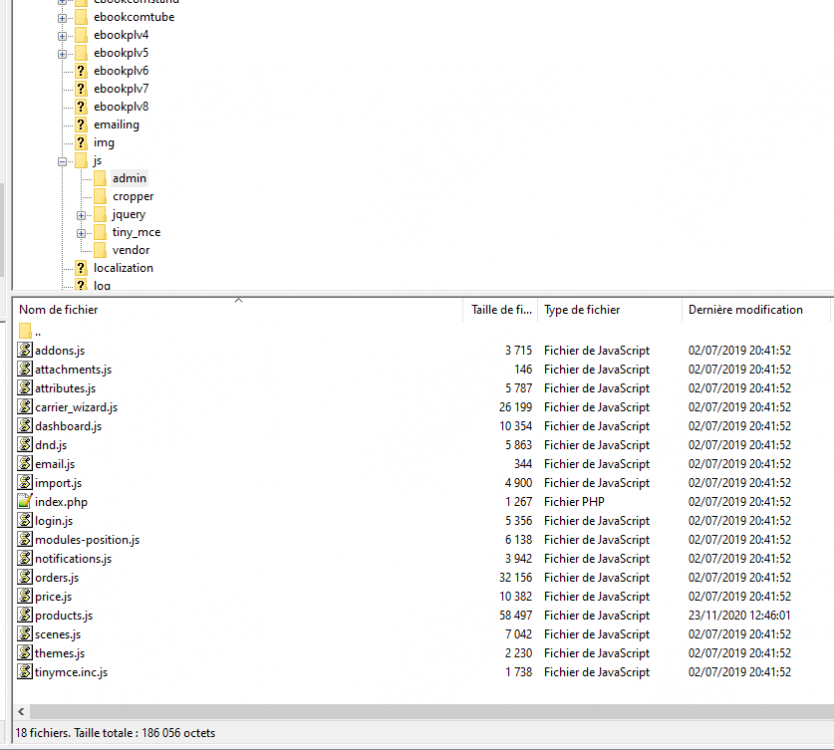Click the question-mark icon on ebookplv6 folder
Screen dimensions: 834x750
(81, 70)
